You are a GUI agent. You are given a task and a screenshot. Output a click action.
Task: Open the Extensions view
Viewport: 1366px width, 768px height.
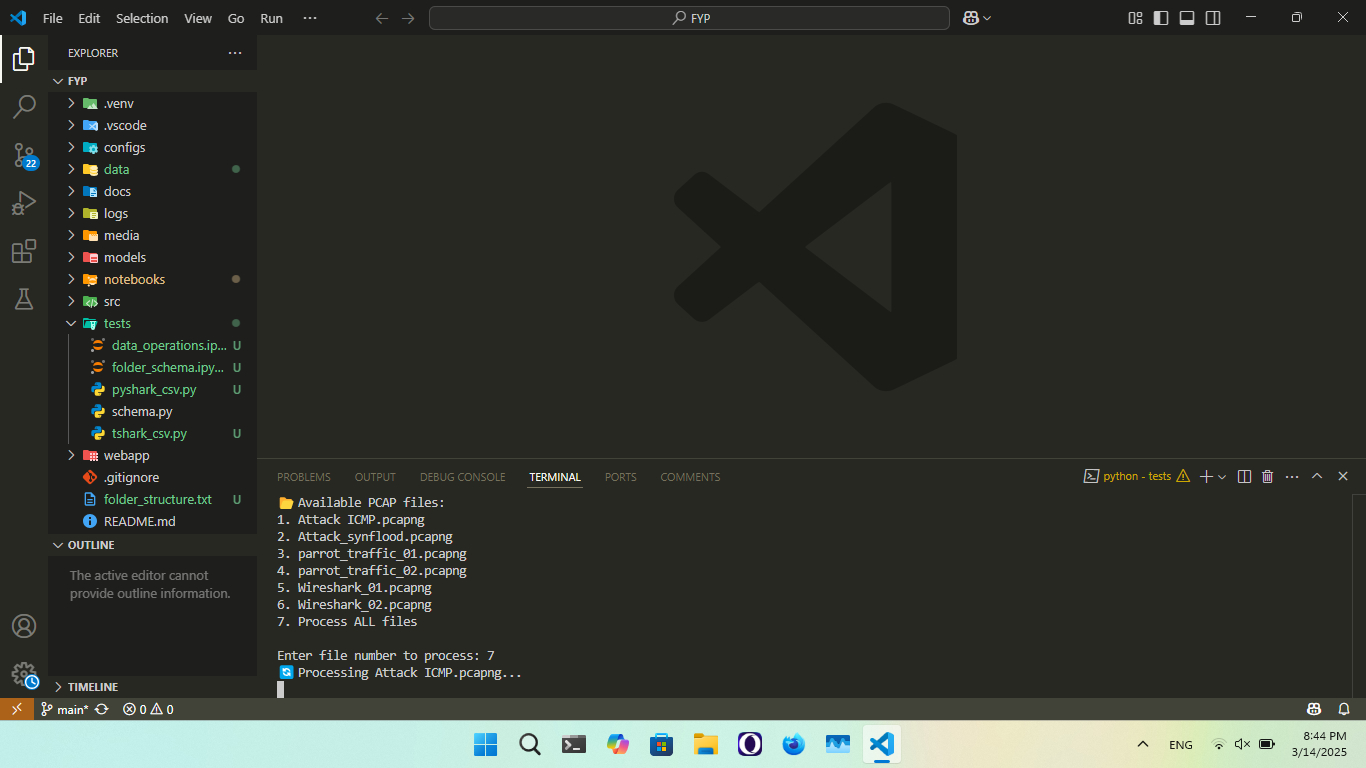pos(24,251)
